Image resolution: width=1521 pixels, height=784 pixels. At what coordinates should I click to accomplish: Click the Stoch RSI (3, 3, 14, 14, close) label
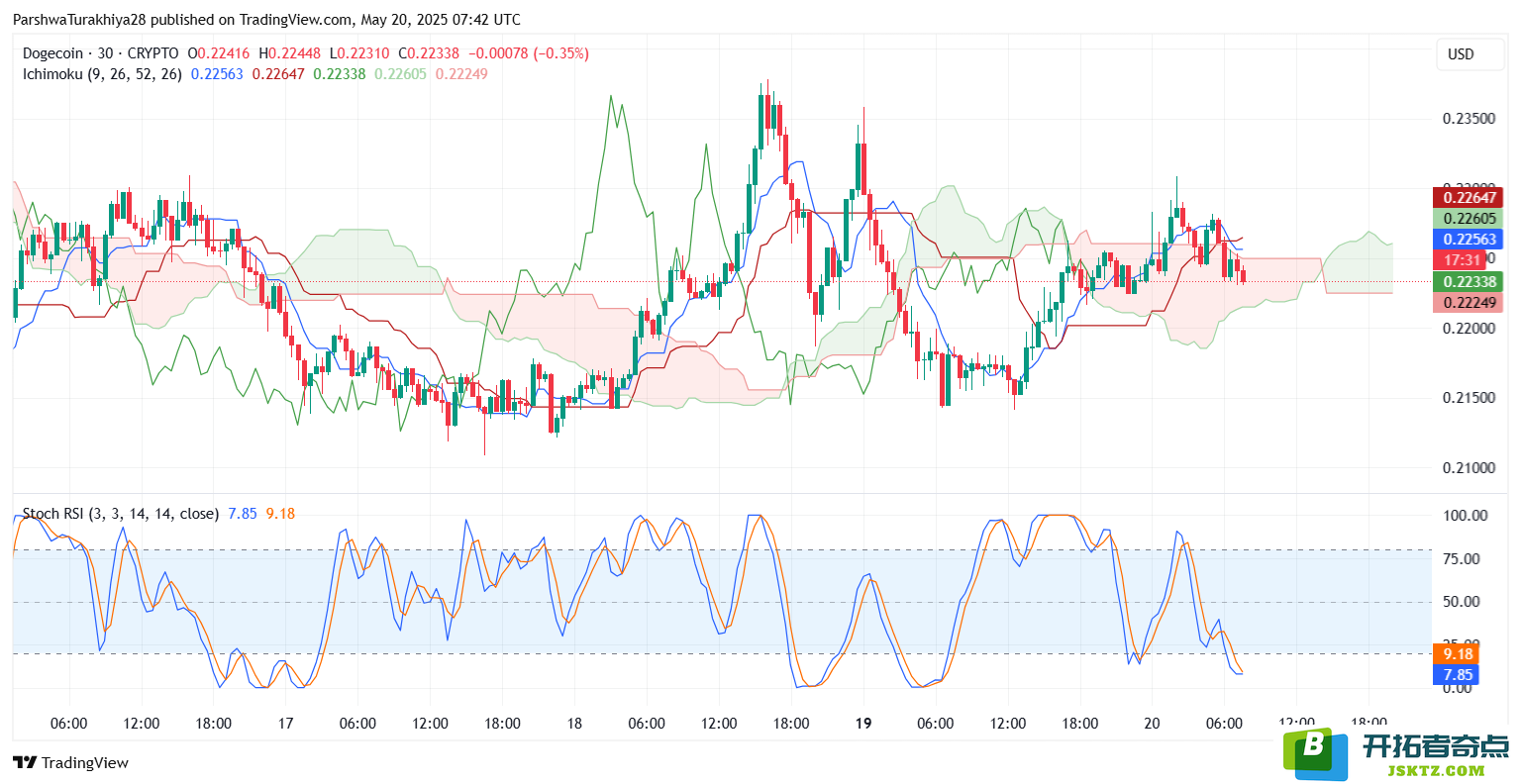(x=120, y=514)
